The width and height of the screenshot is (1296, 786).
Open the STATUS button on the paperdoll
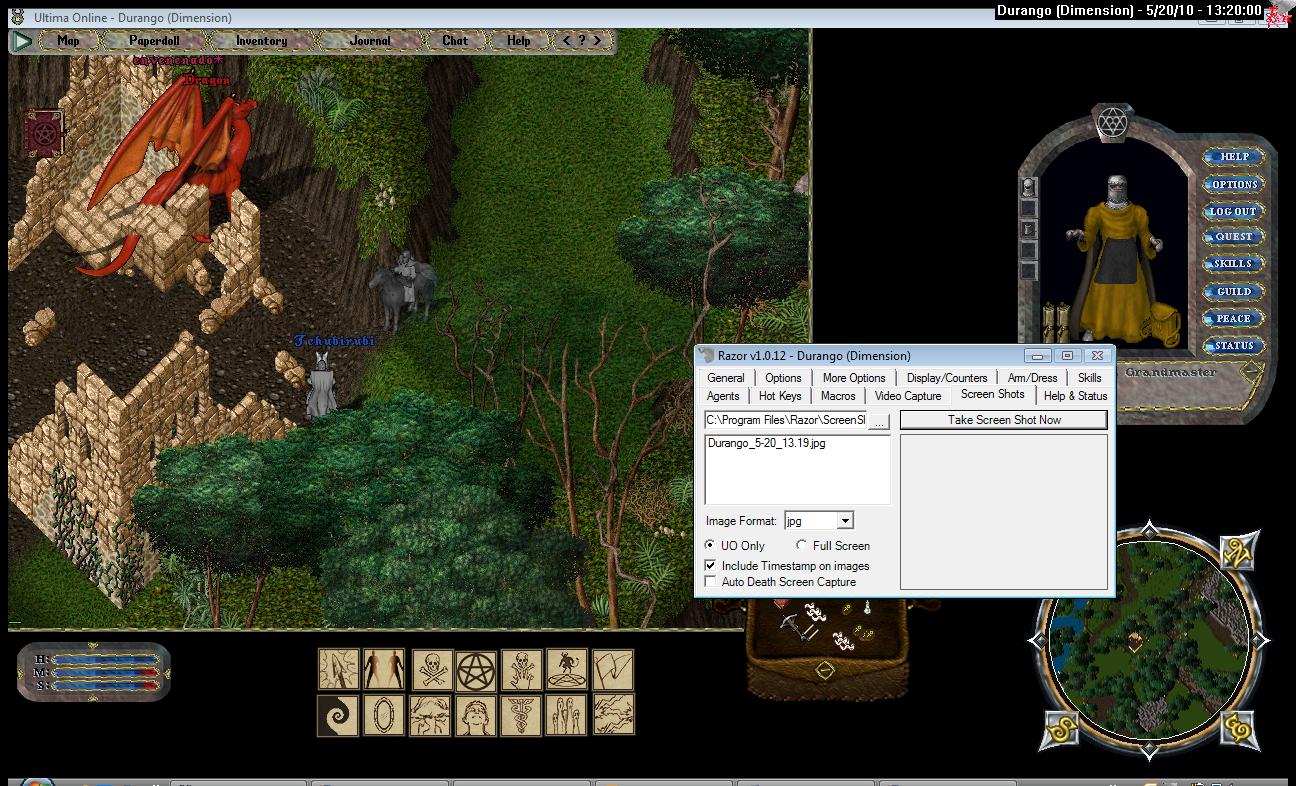pos(1234,346)
